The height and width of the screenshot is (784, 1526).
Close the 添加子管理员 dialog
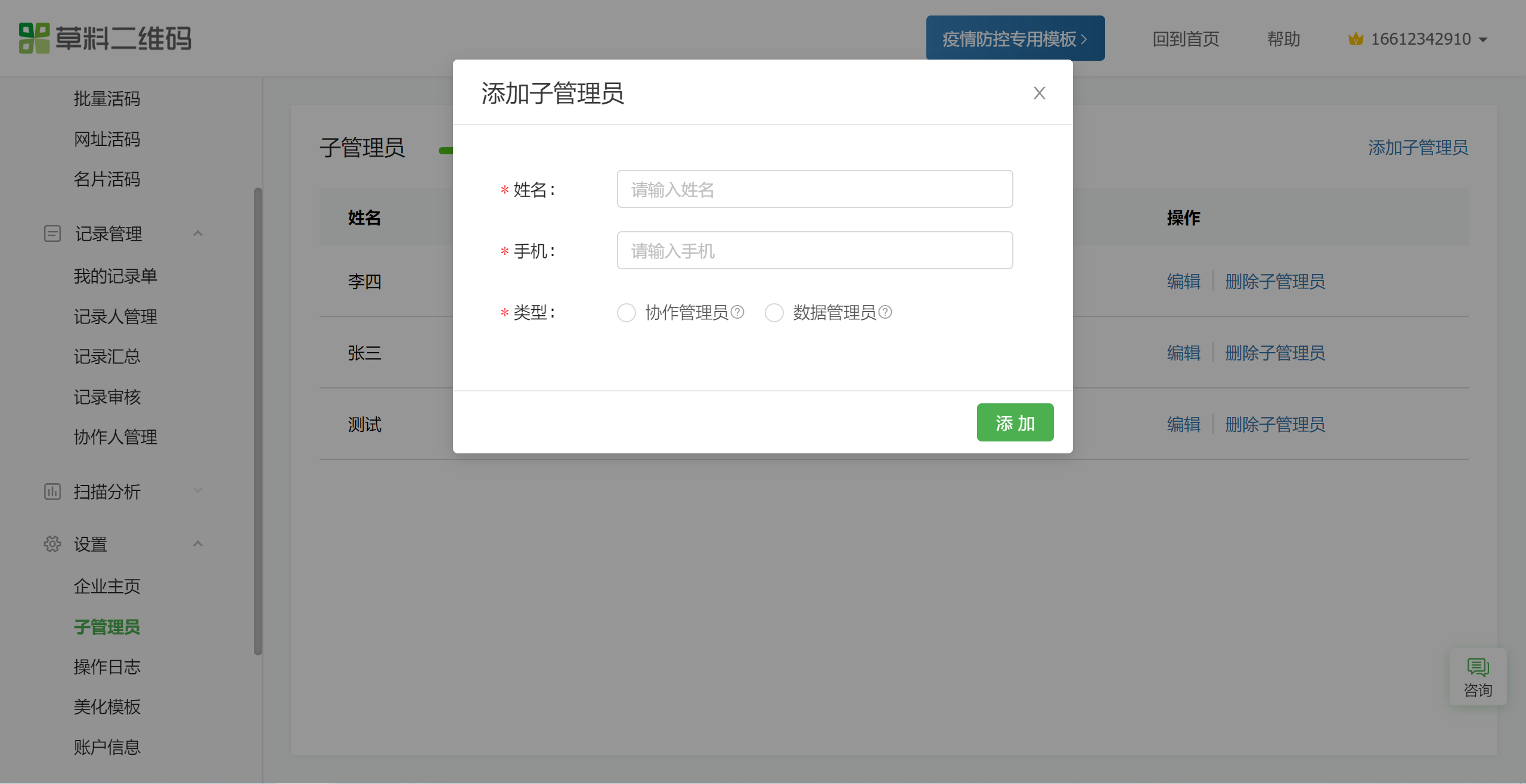tap(1039, 93)
